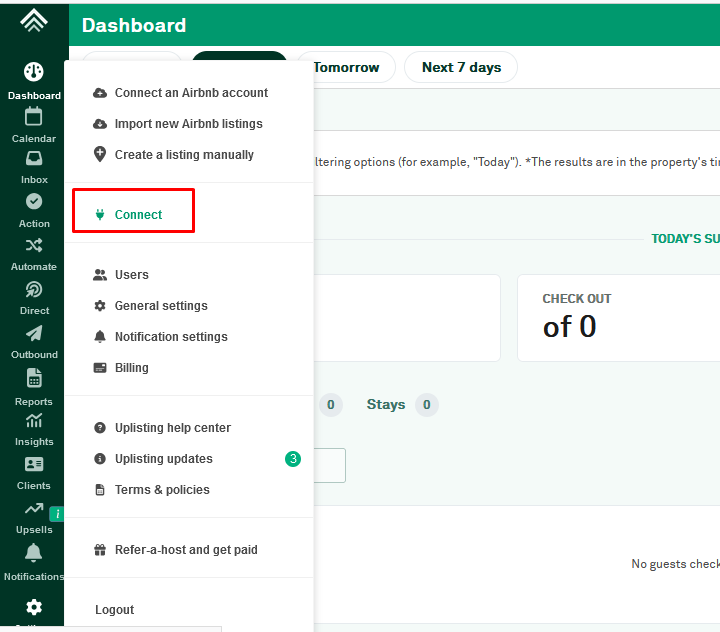Viewport: 720px width, 632px height.
Task: Click Logout
Action: pos(114,609)
